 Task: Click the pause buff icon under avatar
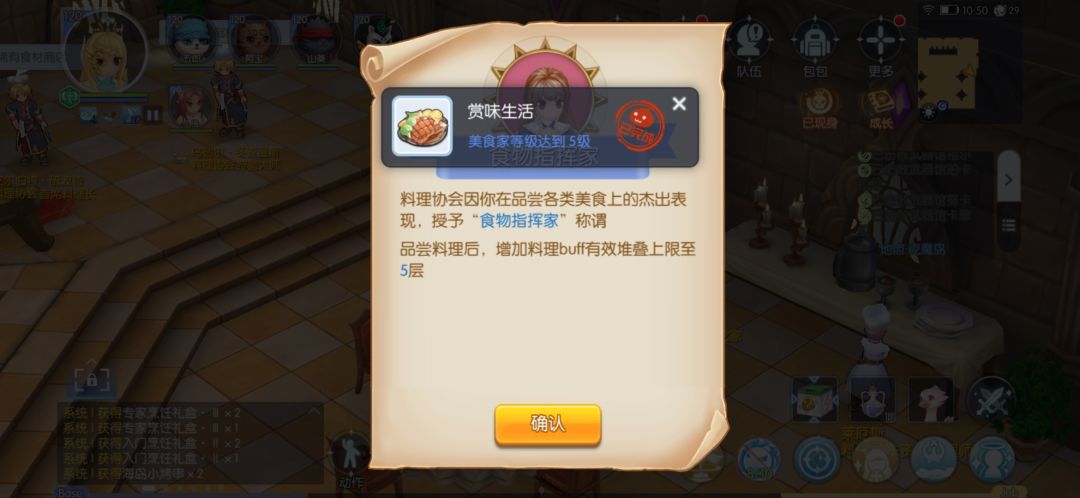click(x=152, y=114)
